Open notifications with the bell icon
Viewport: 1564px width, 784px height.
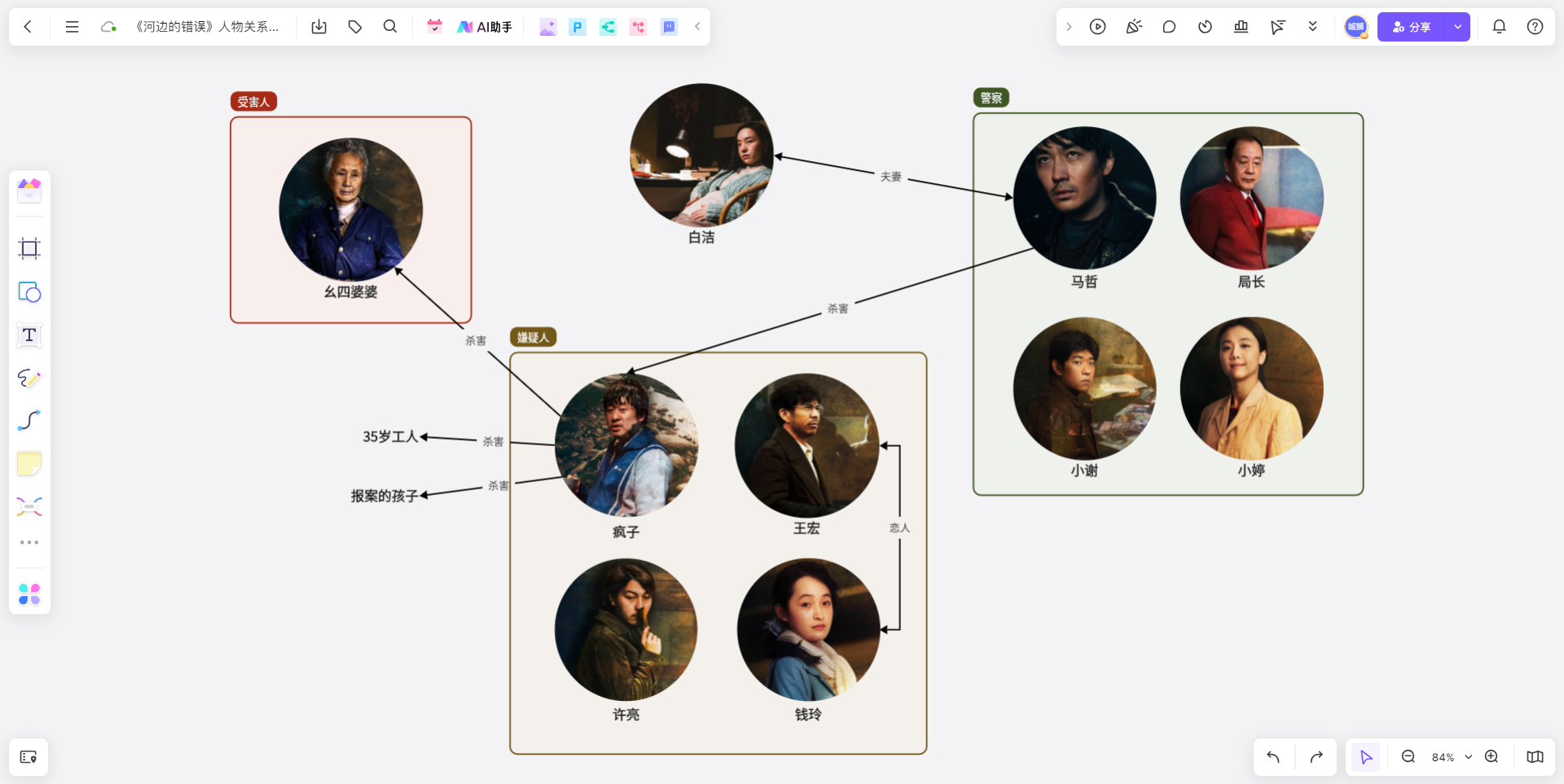[x=1499, y=27]
